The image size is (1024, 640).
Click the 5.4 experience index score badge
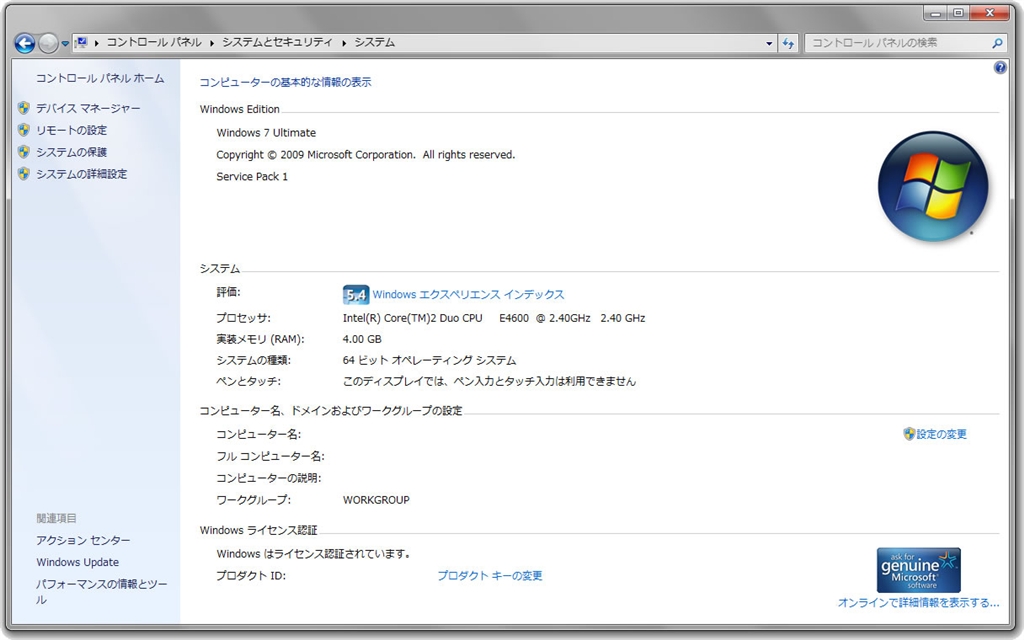(356, 295)
